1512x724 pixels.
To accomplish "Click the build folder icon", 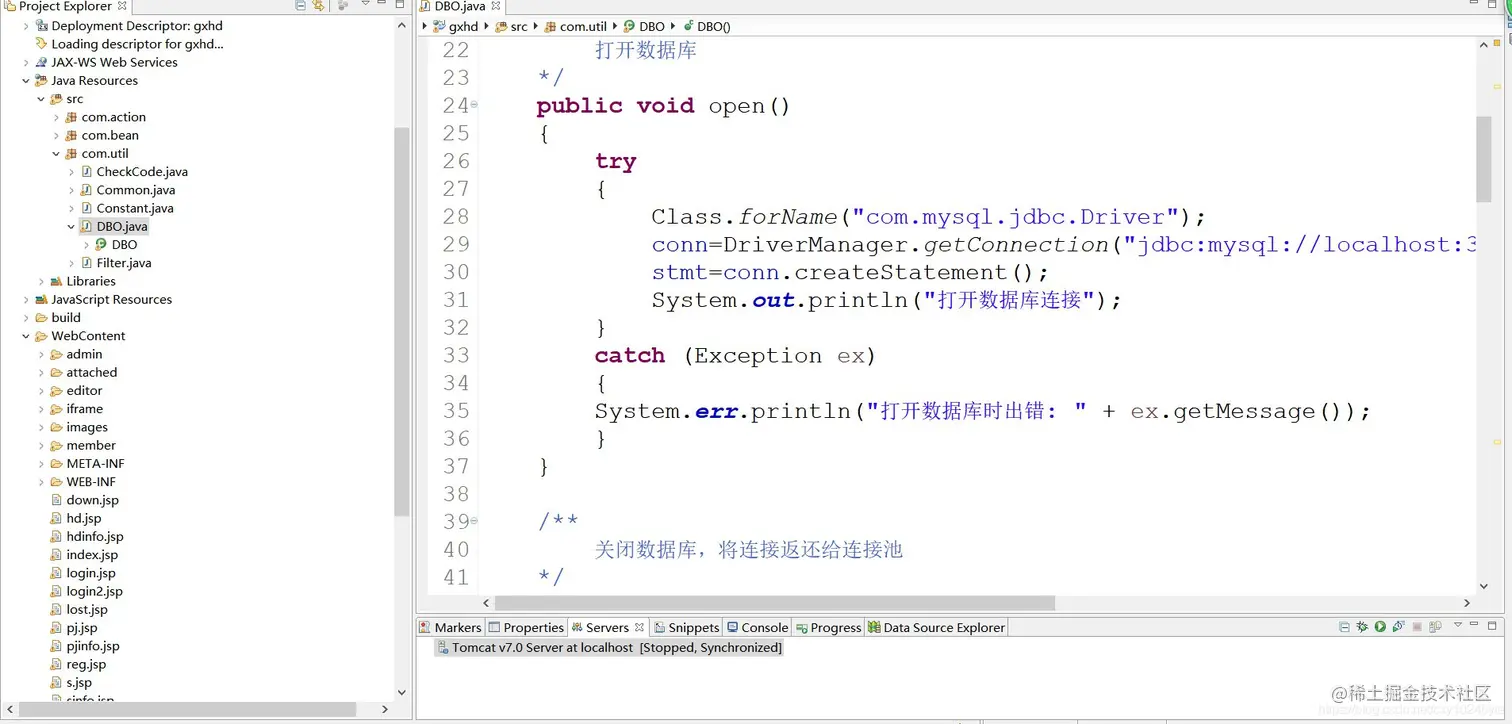I will (x=41, y=318).
